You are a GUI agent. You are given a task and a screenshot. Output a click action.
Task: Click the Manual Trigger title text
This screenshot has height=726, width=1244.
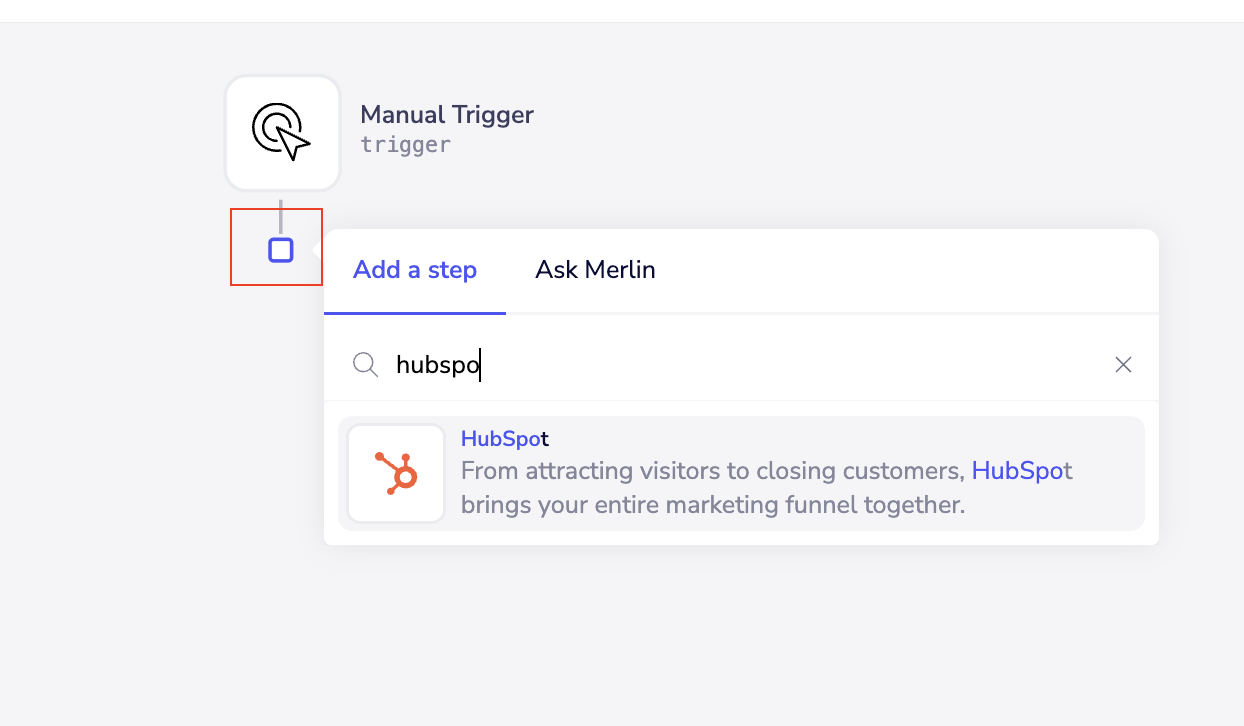click(447, 114)
